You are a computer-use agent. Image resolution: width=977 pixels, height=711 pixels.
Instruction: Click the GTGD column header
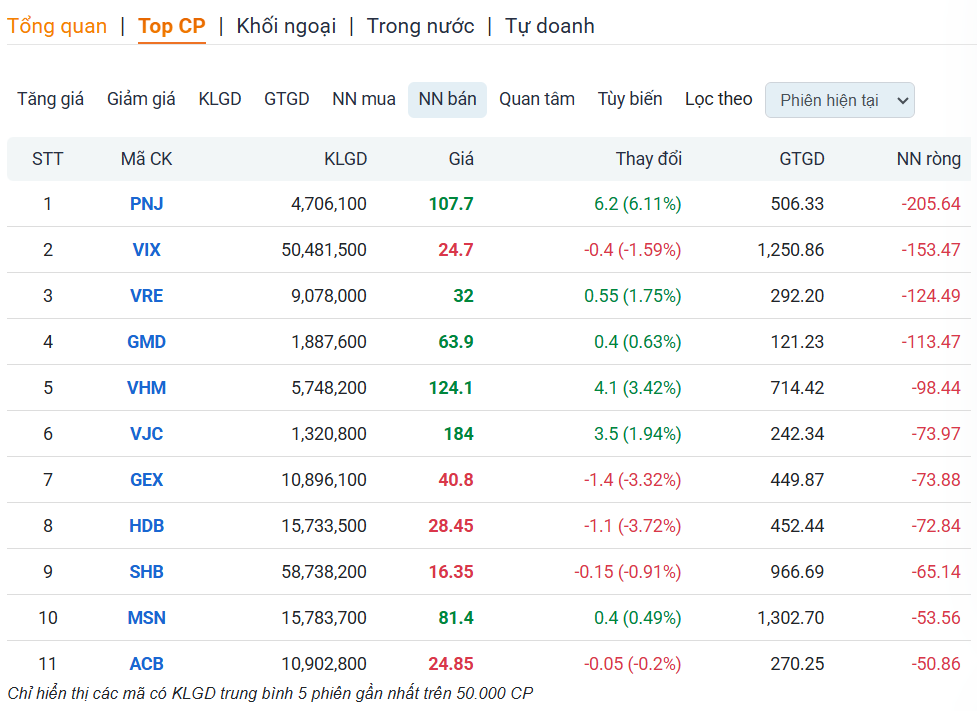tap(802, 159)
